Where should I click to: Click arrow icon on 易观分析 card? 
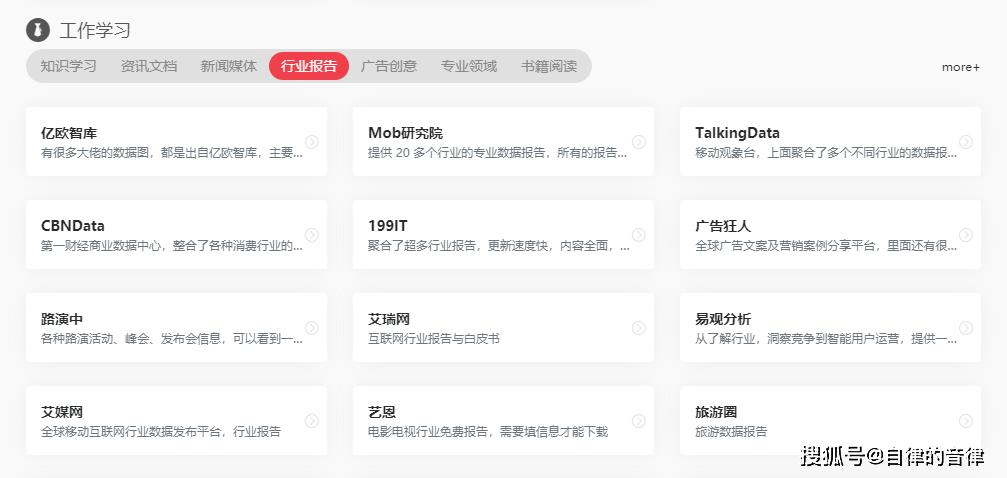coord(966,328)
